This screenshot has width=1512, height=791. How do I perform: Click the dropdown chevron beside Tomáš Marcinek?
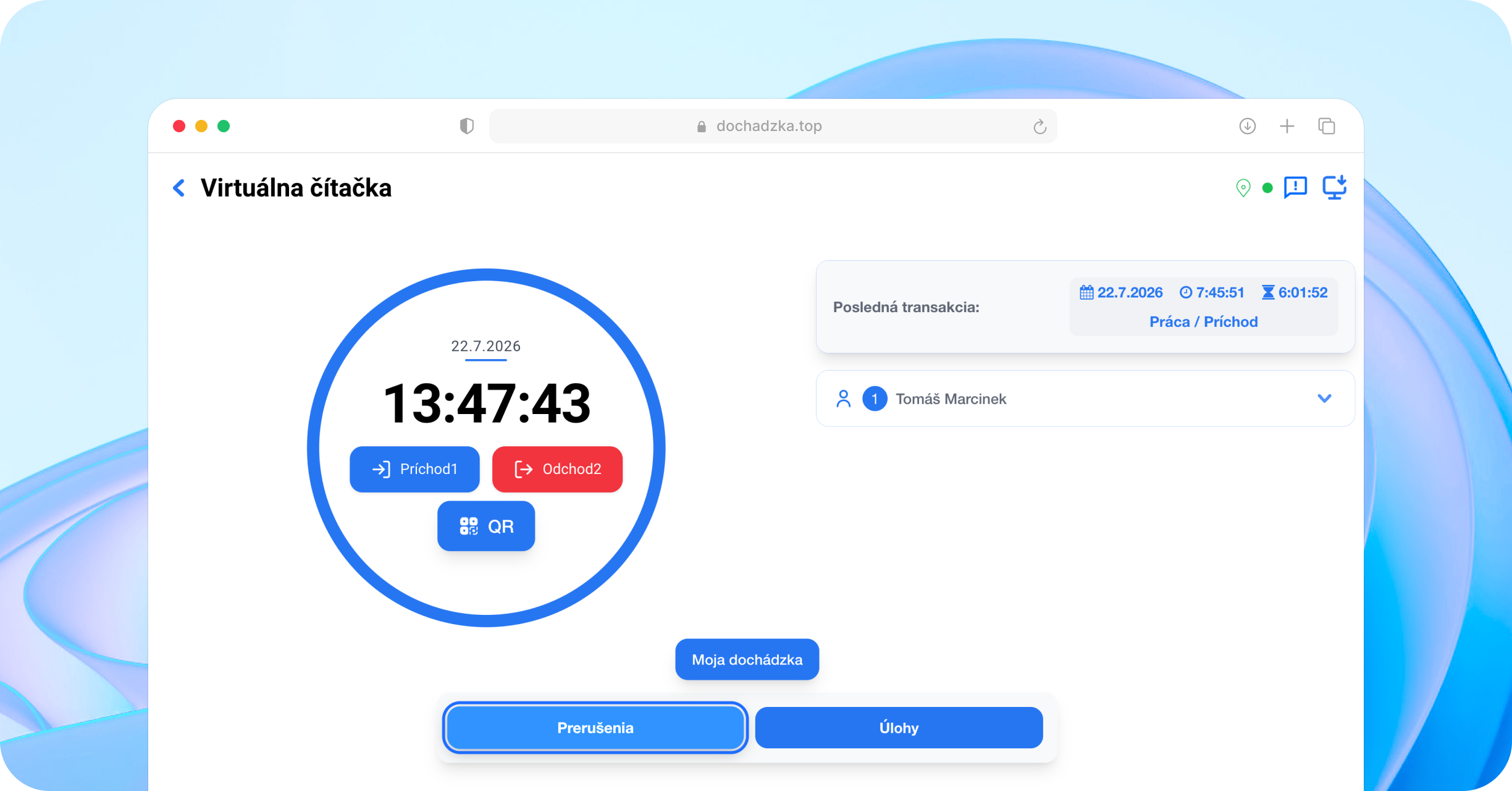coord(1324,399)
